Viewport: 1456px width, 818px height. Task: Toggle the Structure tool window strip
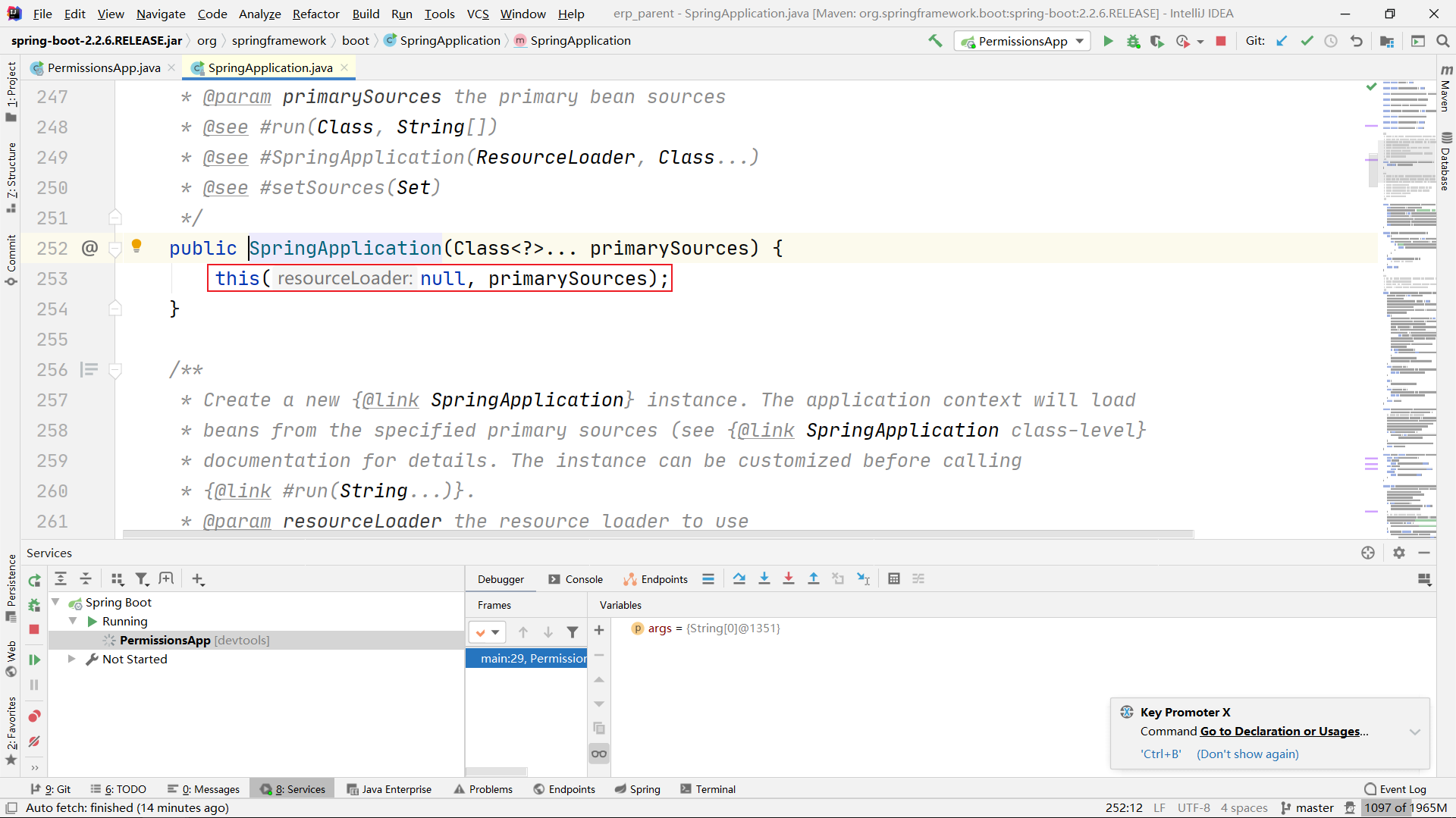(x=11, y=177)
